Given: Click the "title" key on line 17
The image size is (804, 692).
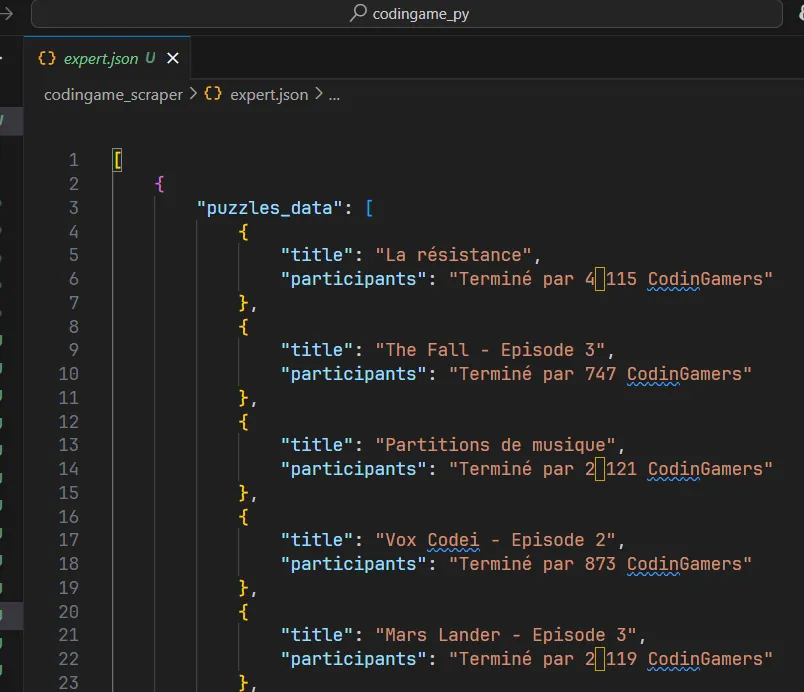Looking at the screenshot, I should click(x=317, y=540).
